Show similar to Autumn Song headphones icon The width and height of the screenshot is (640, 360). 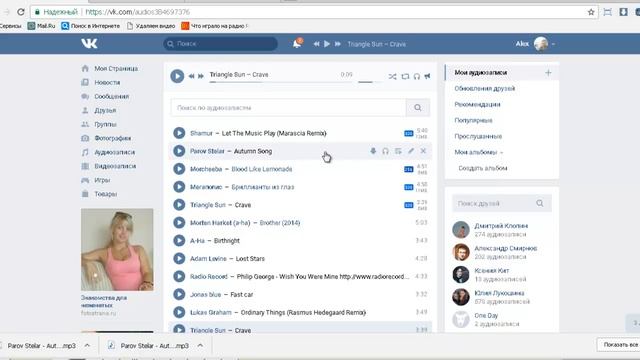click(385, 151)
